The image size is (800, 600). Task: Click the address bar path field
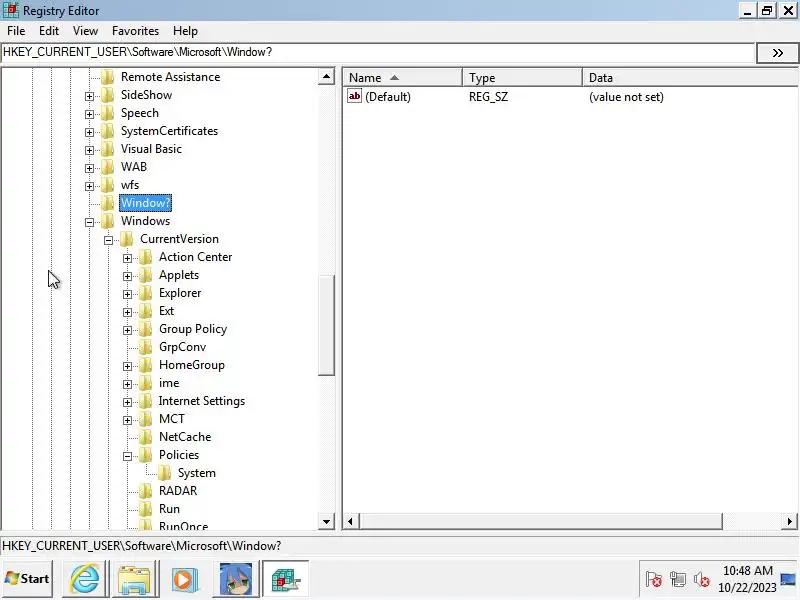(x=378, y=52)
